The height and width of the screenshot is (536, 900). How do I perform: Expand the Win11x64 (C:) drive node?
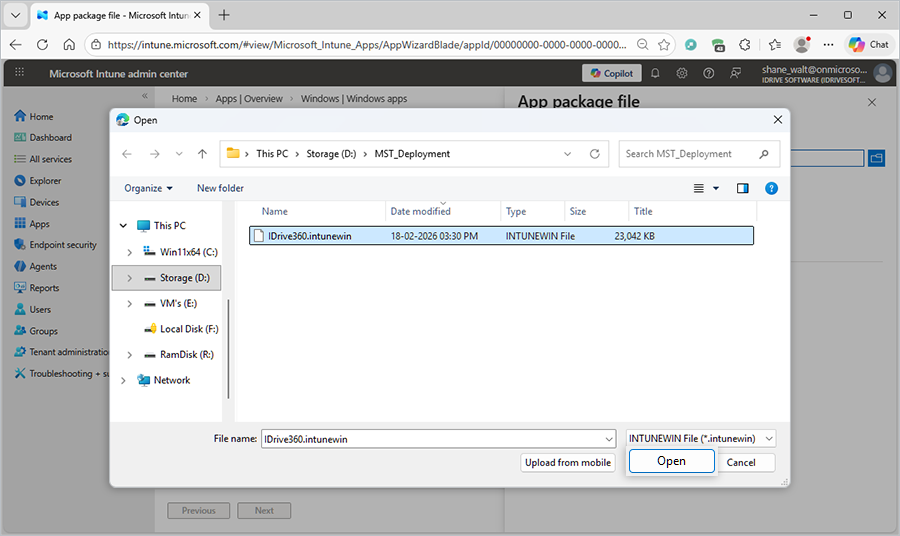[x=130, y=252]
